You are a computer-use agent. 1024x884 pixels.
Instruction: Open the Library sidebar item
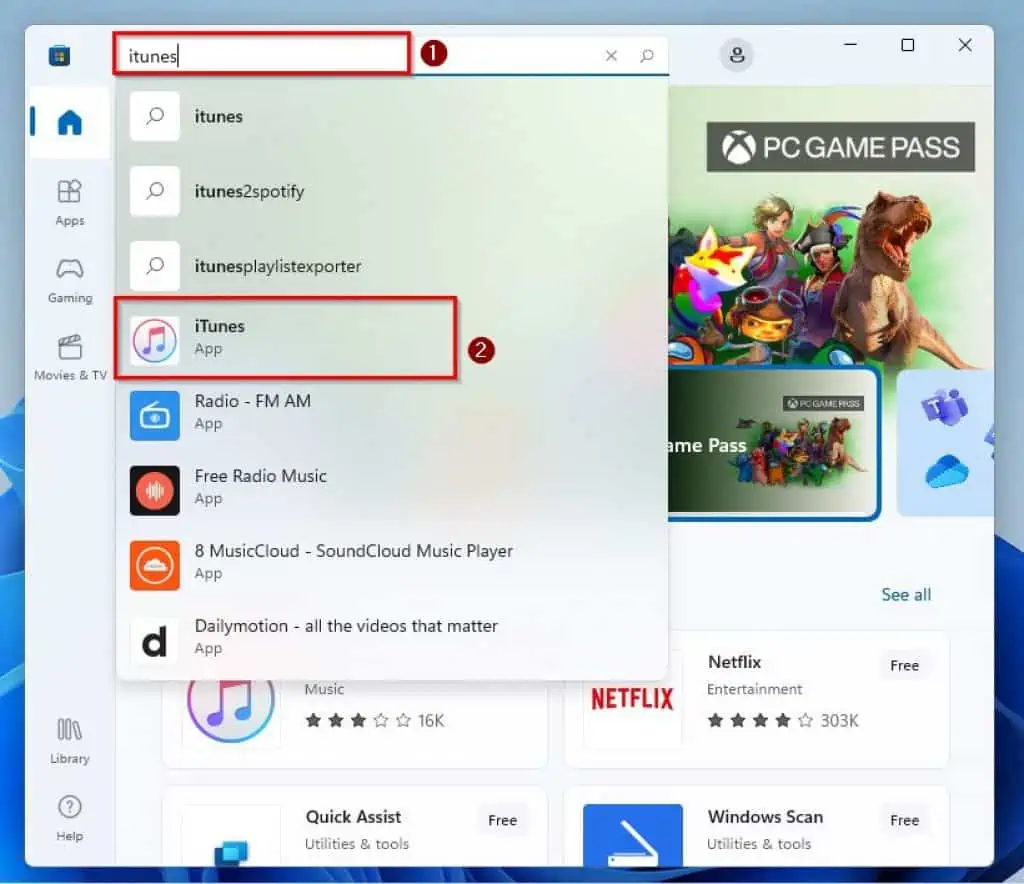coord(69,741)
